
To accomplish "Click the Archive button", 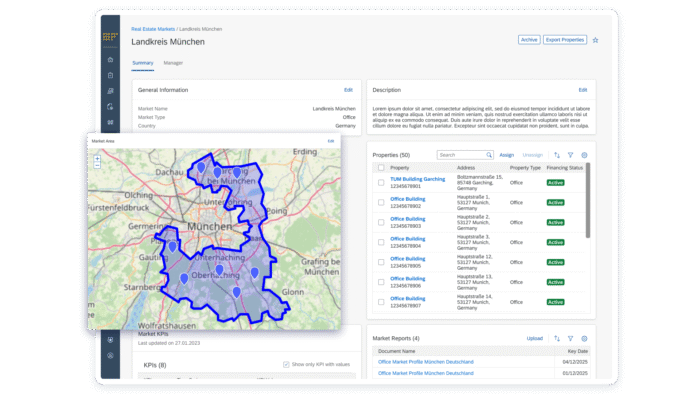I will [x=529, y=40].
